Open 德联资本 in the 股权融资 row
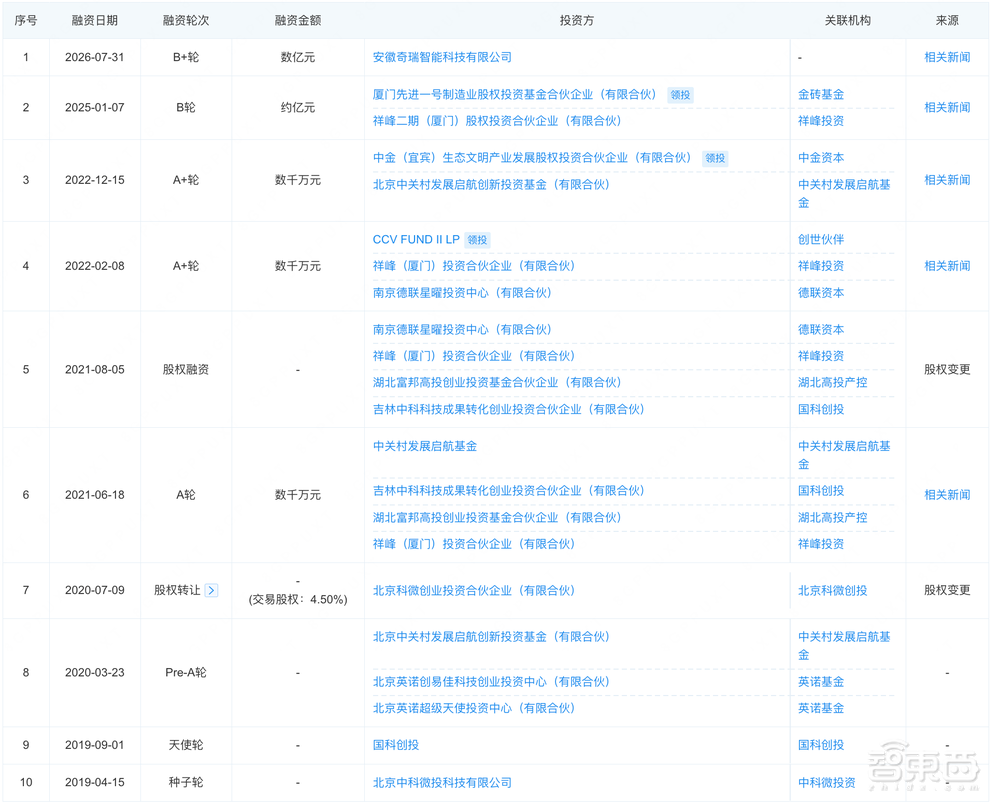1000x810 pixels. coord(821,330)
